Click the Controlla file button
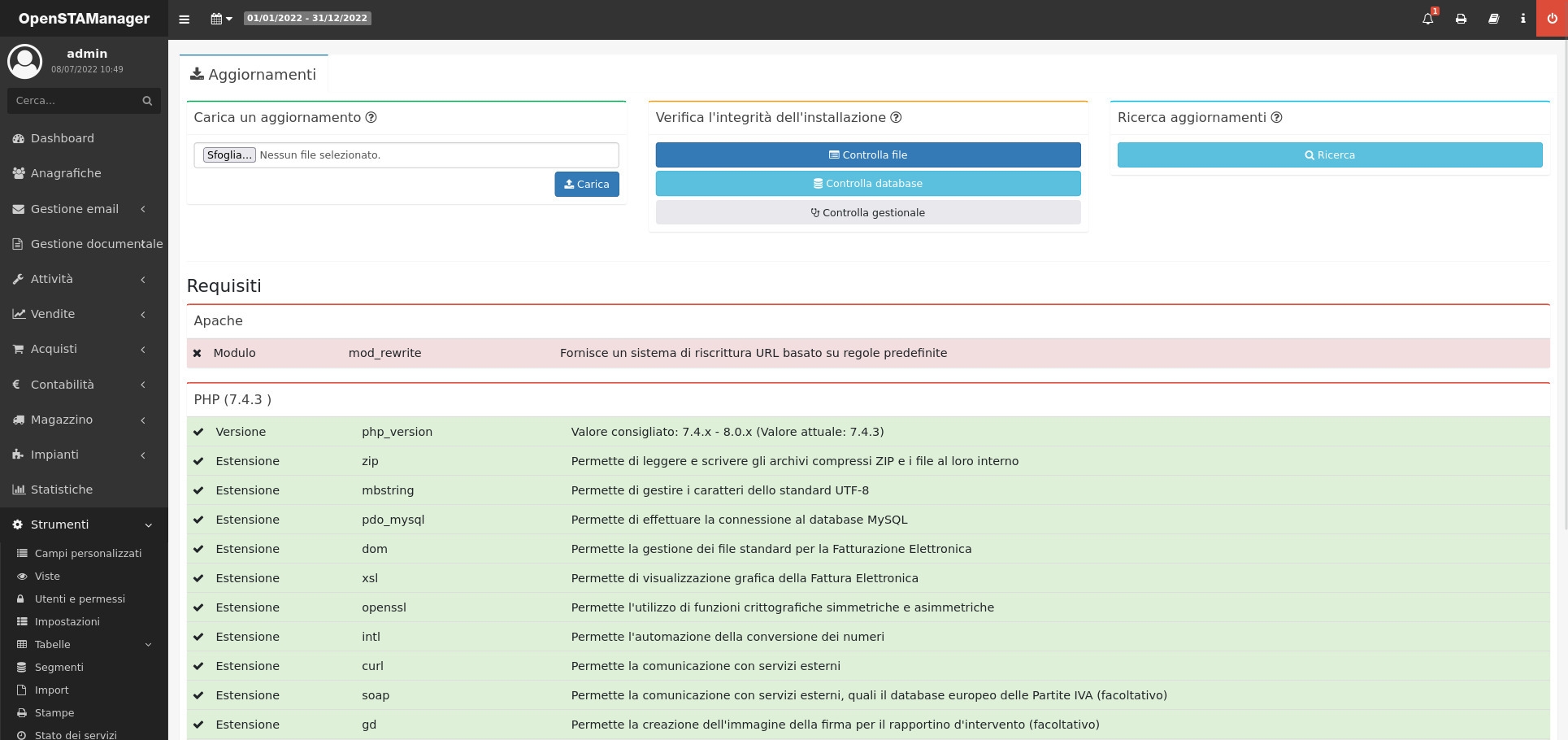This screenshot has height=740, width=1568. tap(867, 155)
